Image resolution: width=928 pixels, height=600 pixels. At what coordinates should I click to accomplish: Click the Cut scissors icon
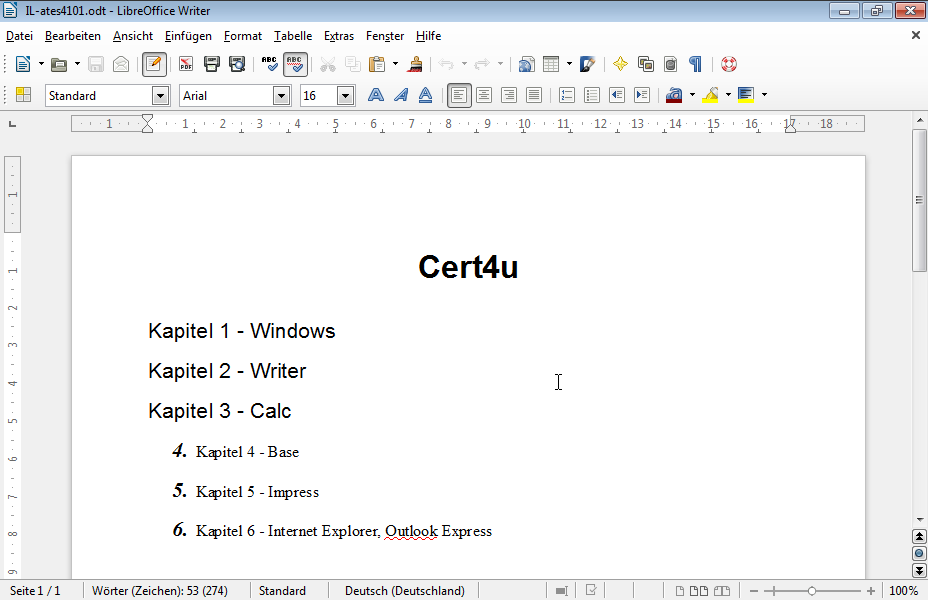click(x=327, y=64)
